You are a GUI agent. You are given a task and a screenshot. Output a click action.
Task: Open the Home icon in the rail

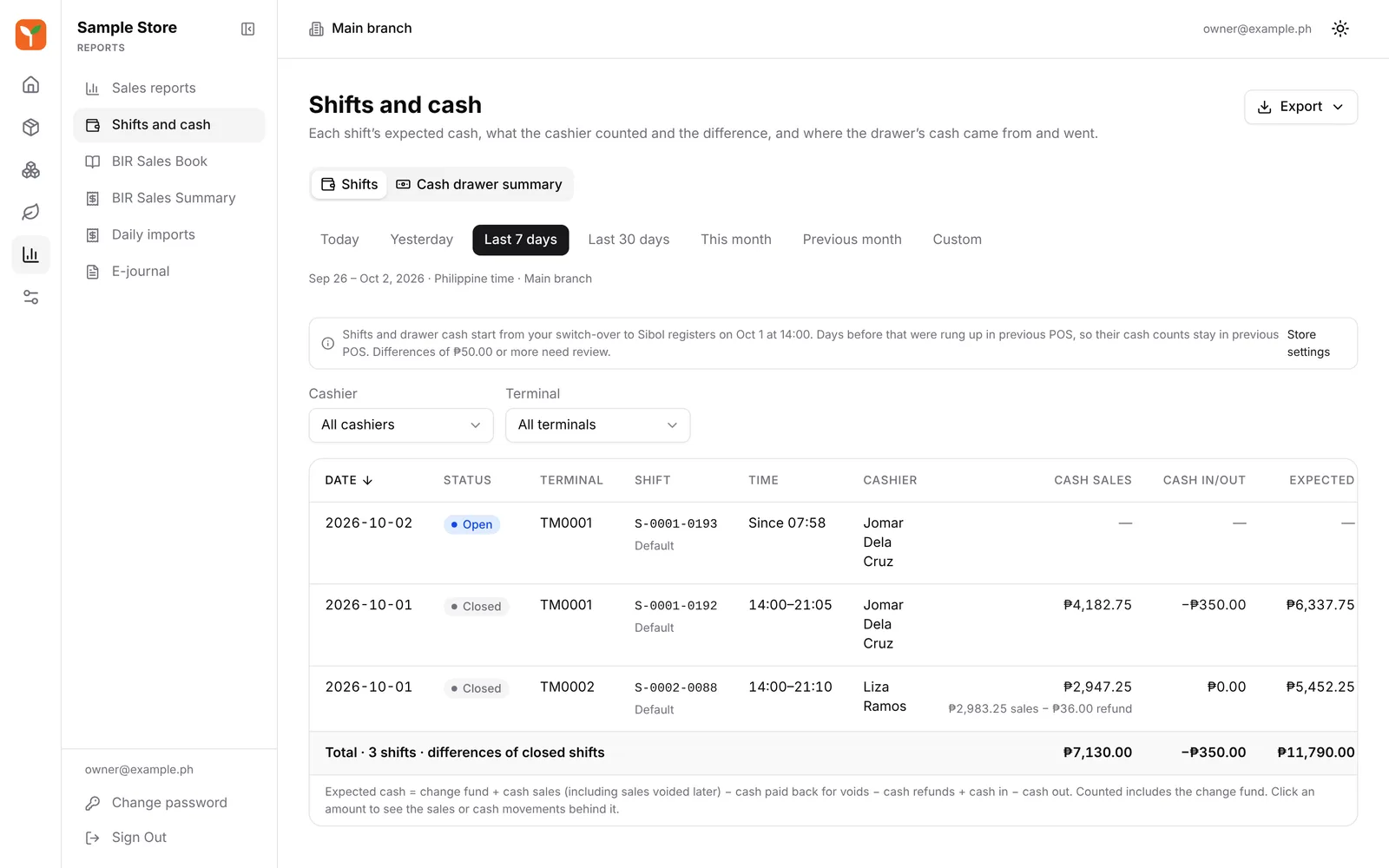pyautogui.click(x=30, y=84)
